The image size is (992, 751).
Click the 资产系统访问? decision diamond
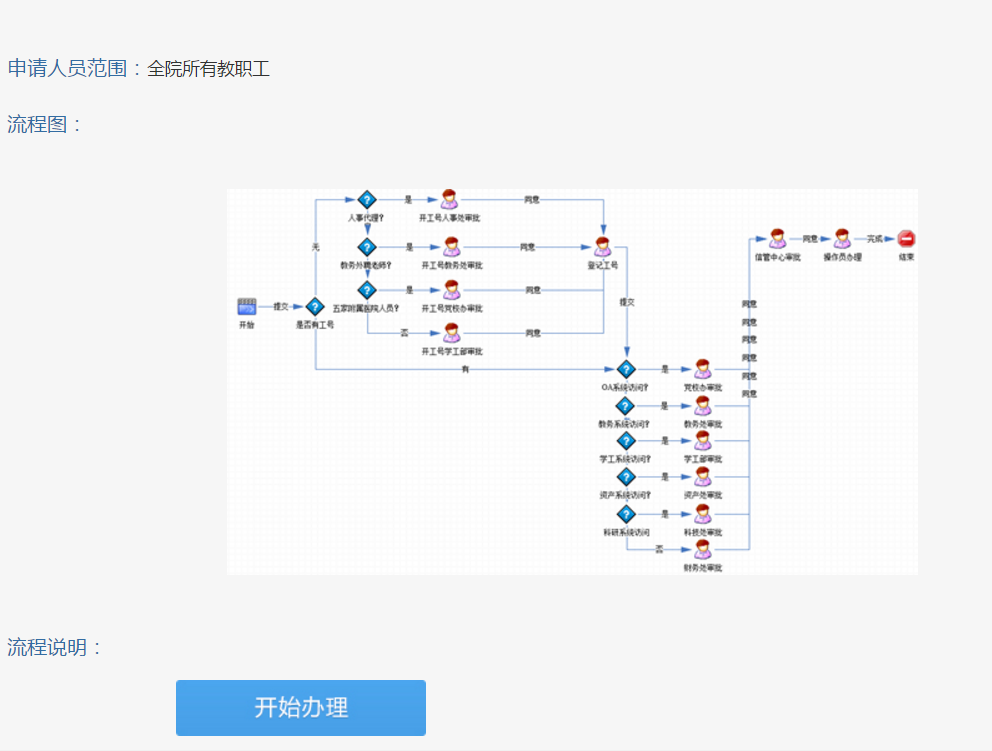pyautogui.click(x=626, y=477)
